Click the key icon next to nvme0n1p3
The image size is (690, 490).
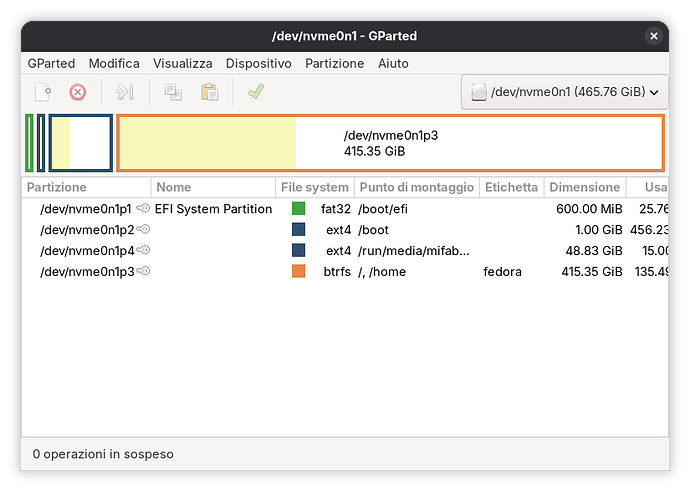[143, 271]
